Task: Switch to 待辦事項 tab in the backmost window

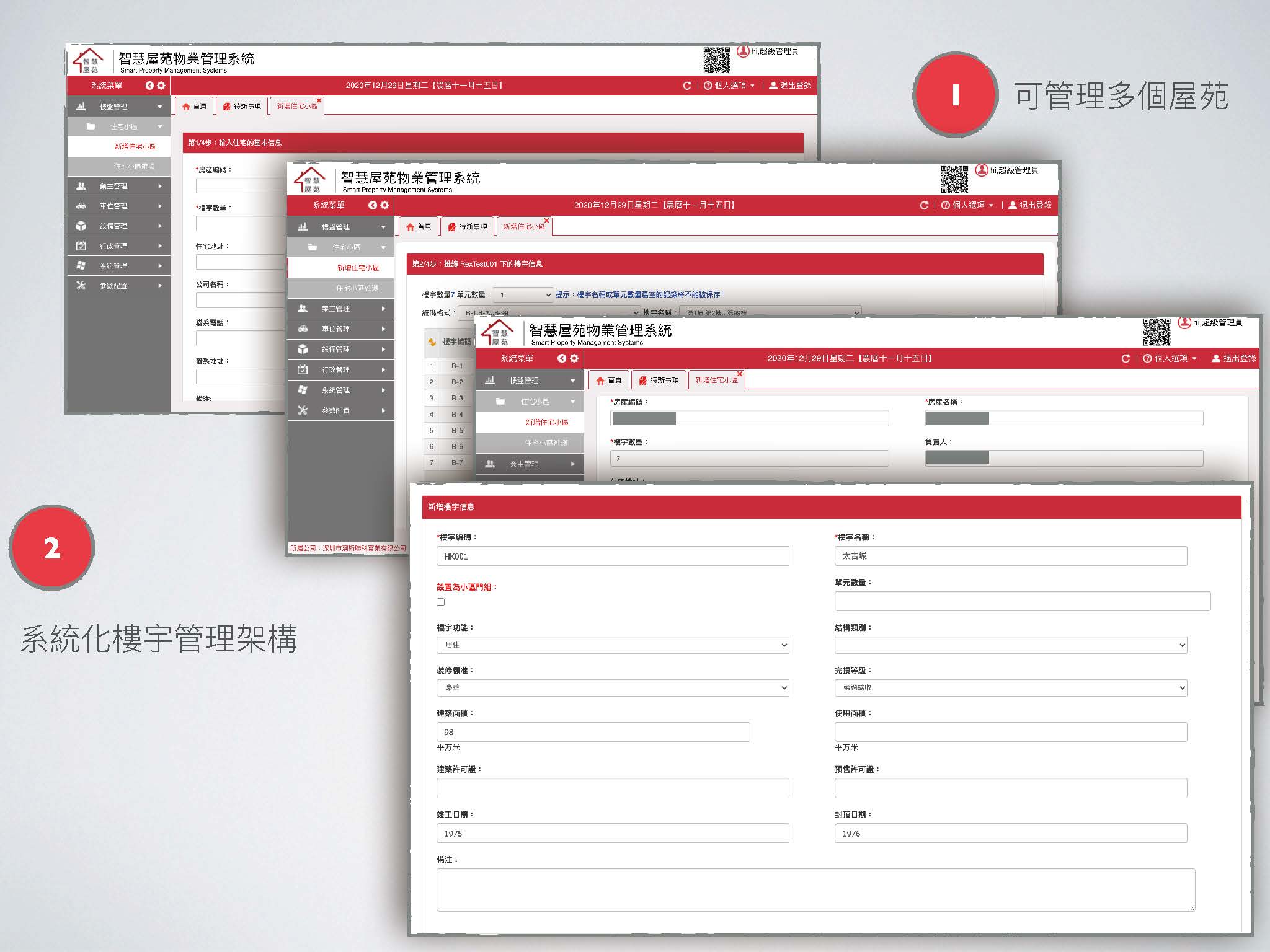Action: (242, 106)
